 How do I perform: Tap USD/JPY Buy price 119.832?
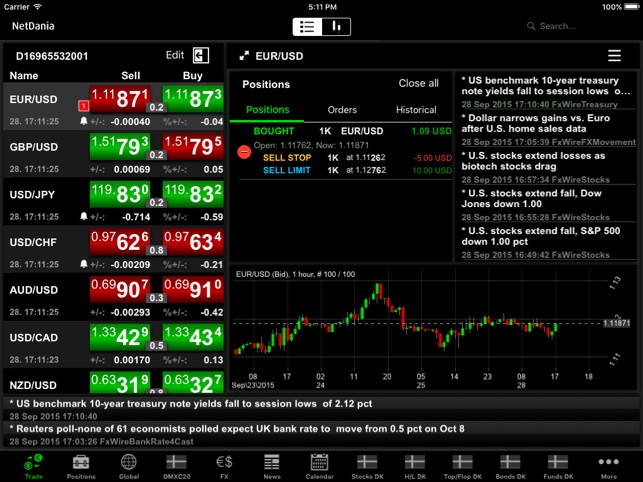(x=193, y=194)
